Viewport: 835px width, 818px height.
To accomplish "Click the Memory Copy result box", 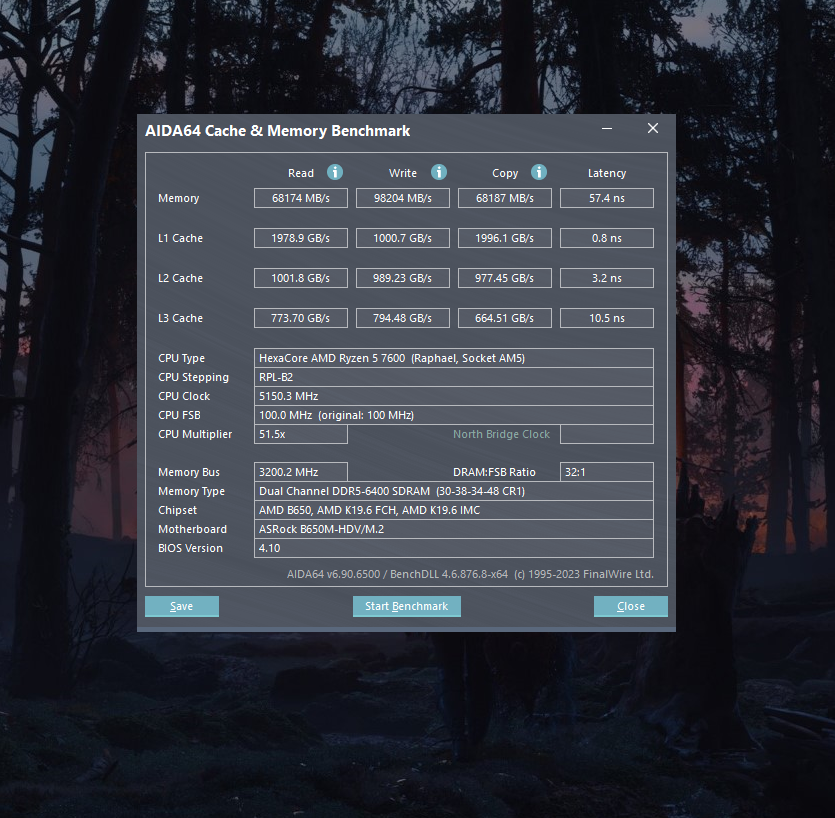I will point(504,198).
